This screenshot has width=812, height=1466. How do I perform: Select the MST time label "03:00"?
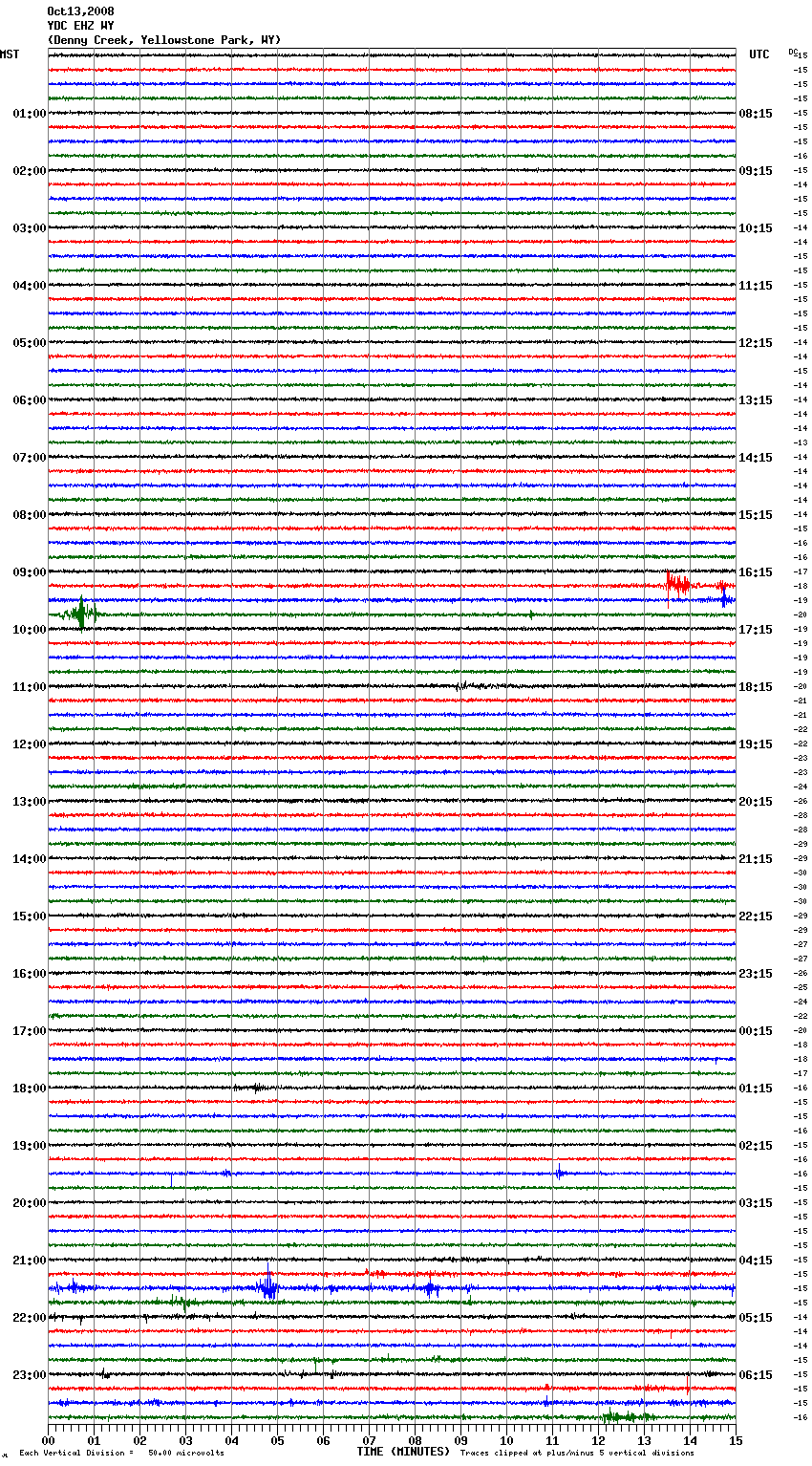pos(30,228)
